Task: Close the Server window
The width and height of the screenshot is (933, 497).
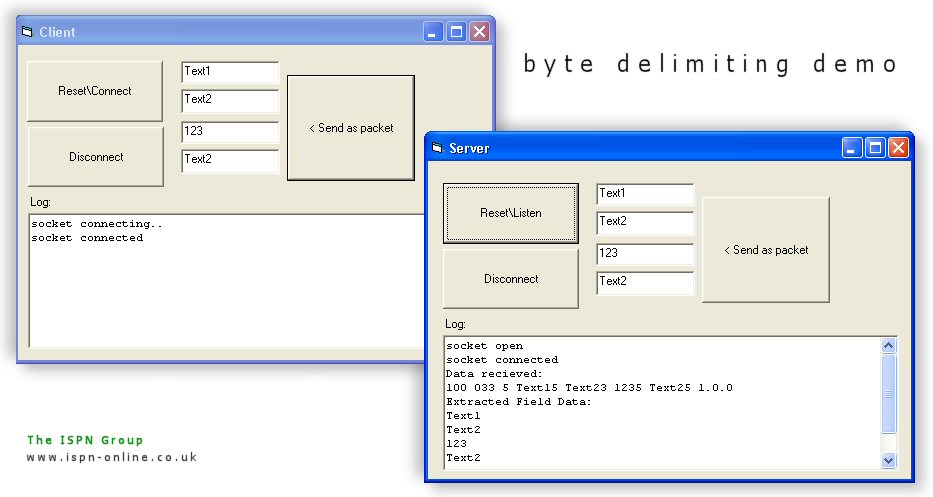Action: (897, 148)
